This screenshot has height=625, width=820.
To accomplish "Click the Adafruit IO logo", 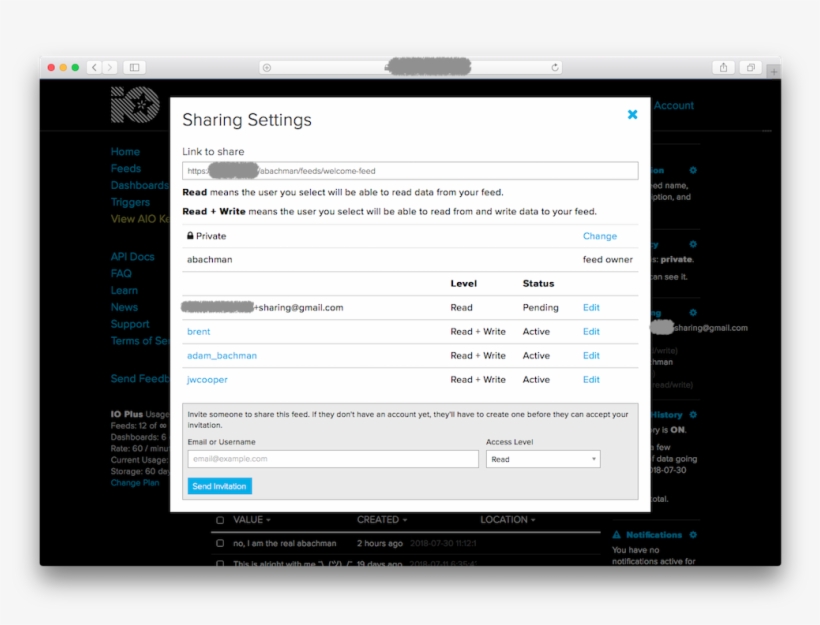I will (137, 106).
